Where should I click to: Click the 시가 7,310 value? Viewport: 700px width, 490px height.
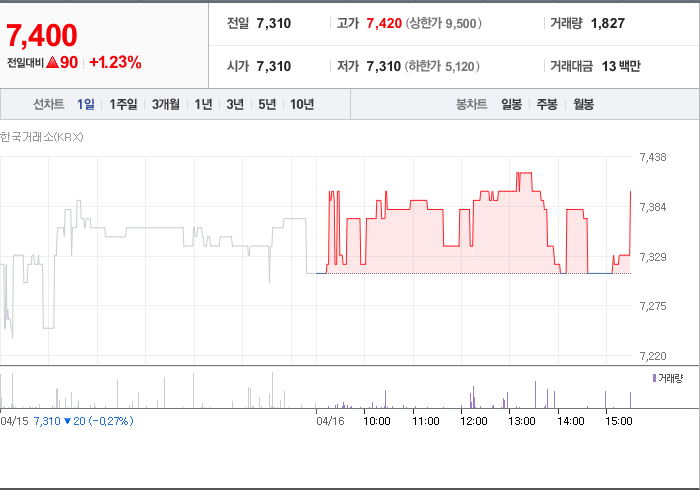click(x=274, y=66)
